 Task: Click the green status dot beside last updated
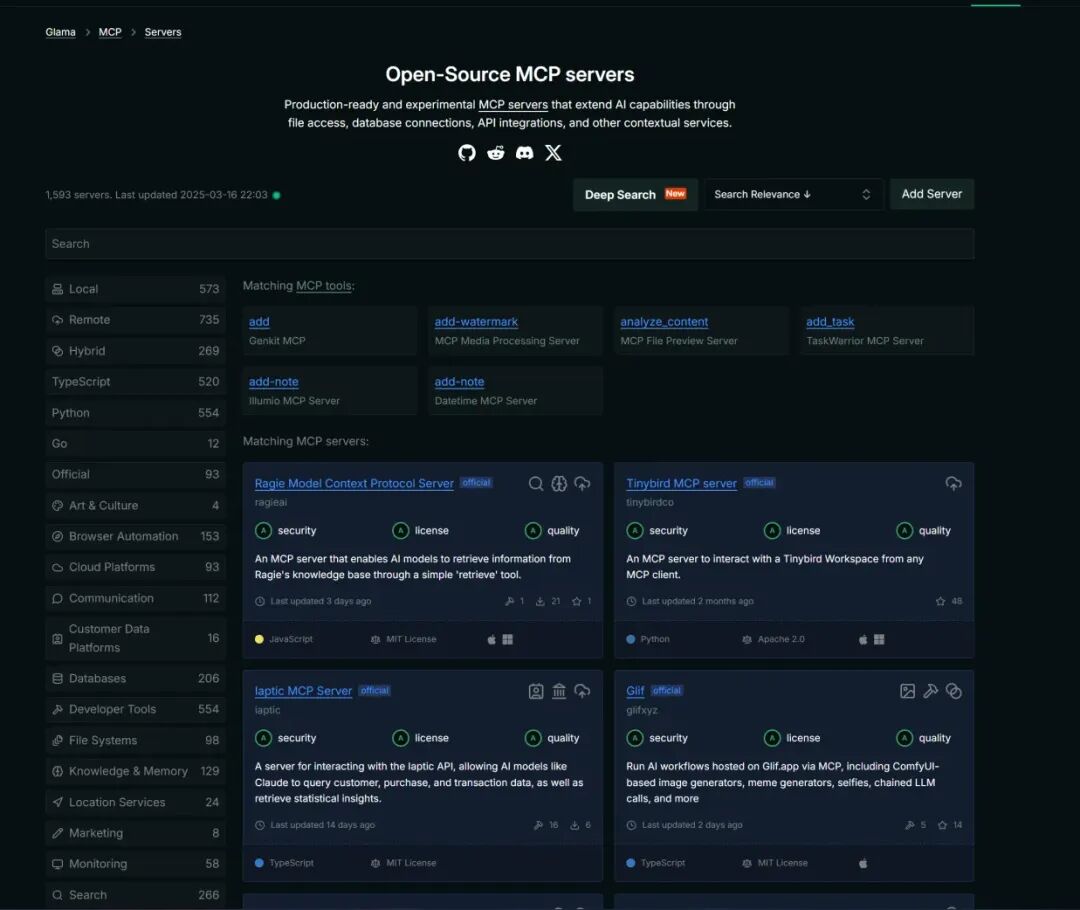[x=276, y=195]
